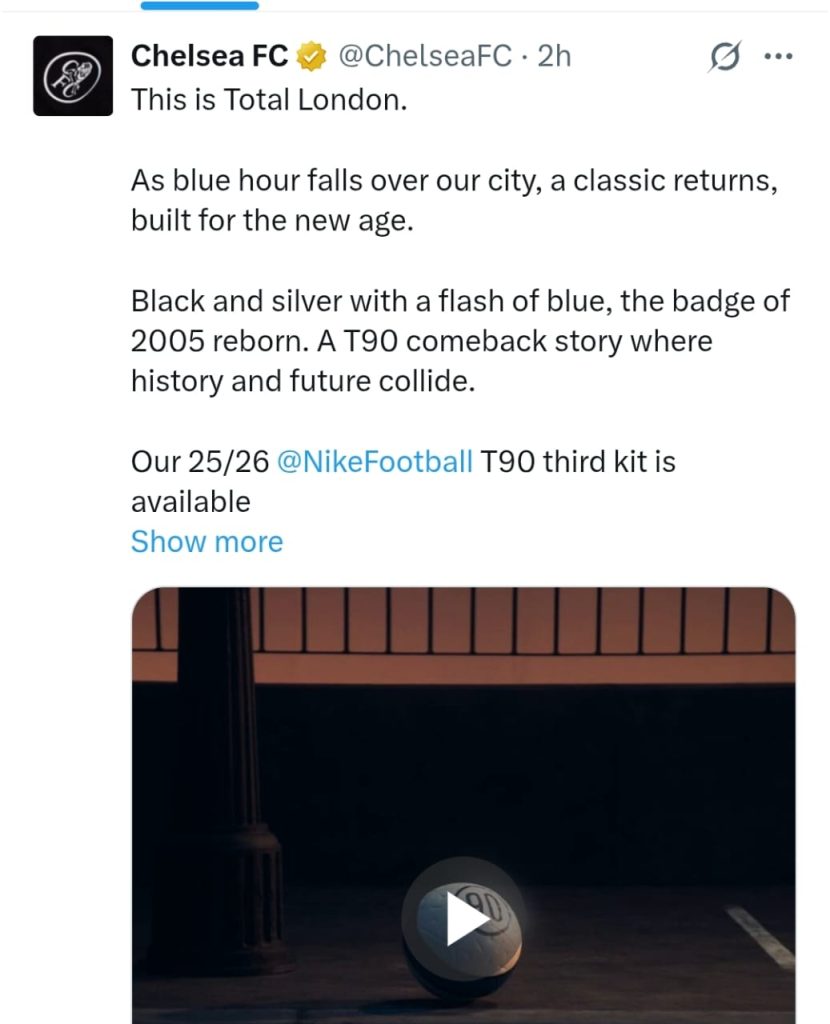
Task: Expand the post with Show more
Action: [207, 541]
